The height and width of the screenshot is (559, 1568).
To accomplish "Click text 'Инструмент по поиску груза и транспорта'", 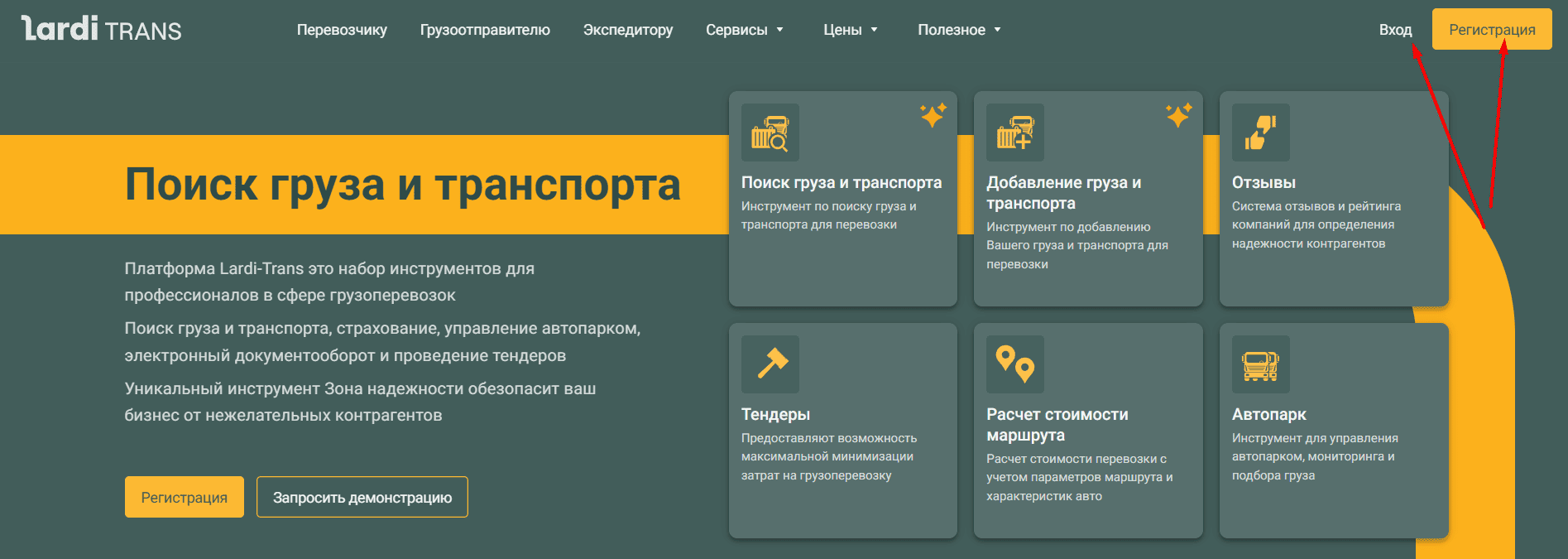I will pyautogui.click(x=829, y=215).
